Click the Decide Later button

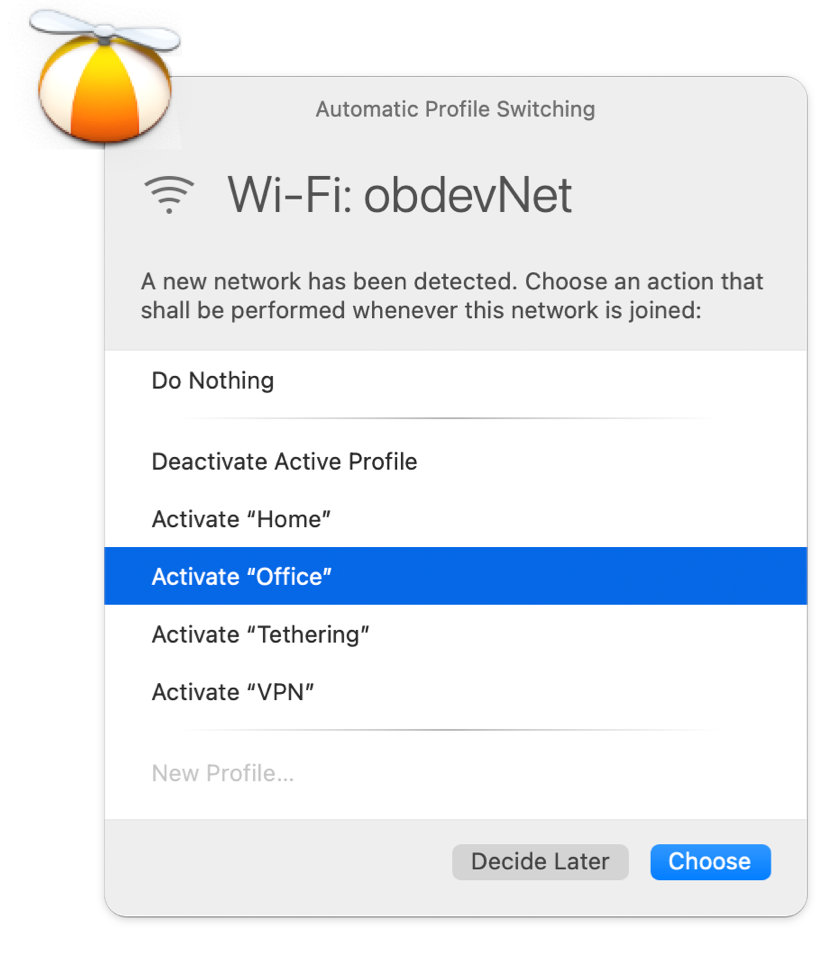[540, 861]
